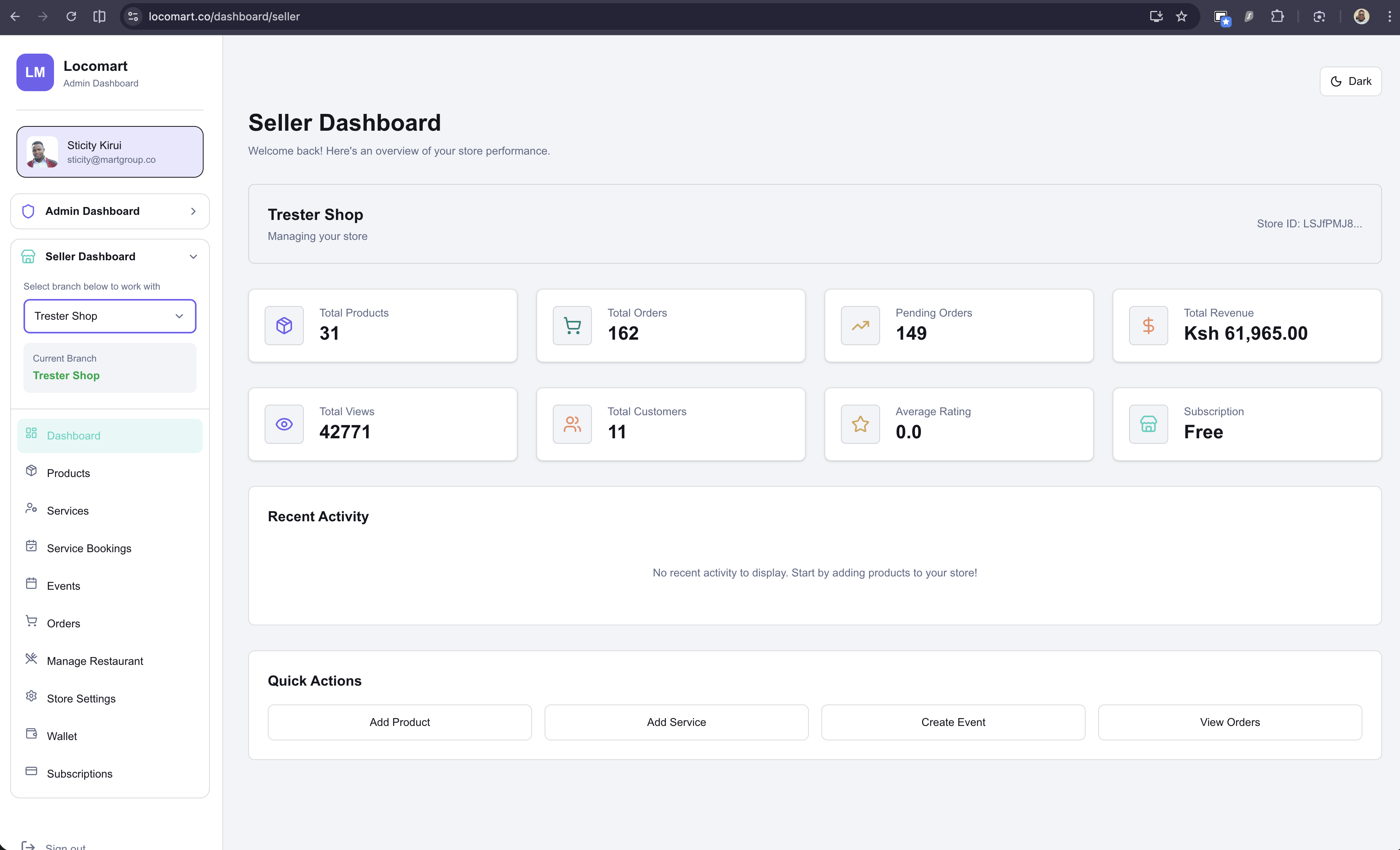Click the Create Event button
This screenshot has width=1400, height=850.
pyautogui.click(x=953, y=722)
